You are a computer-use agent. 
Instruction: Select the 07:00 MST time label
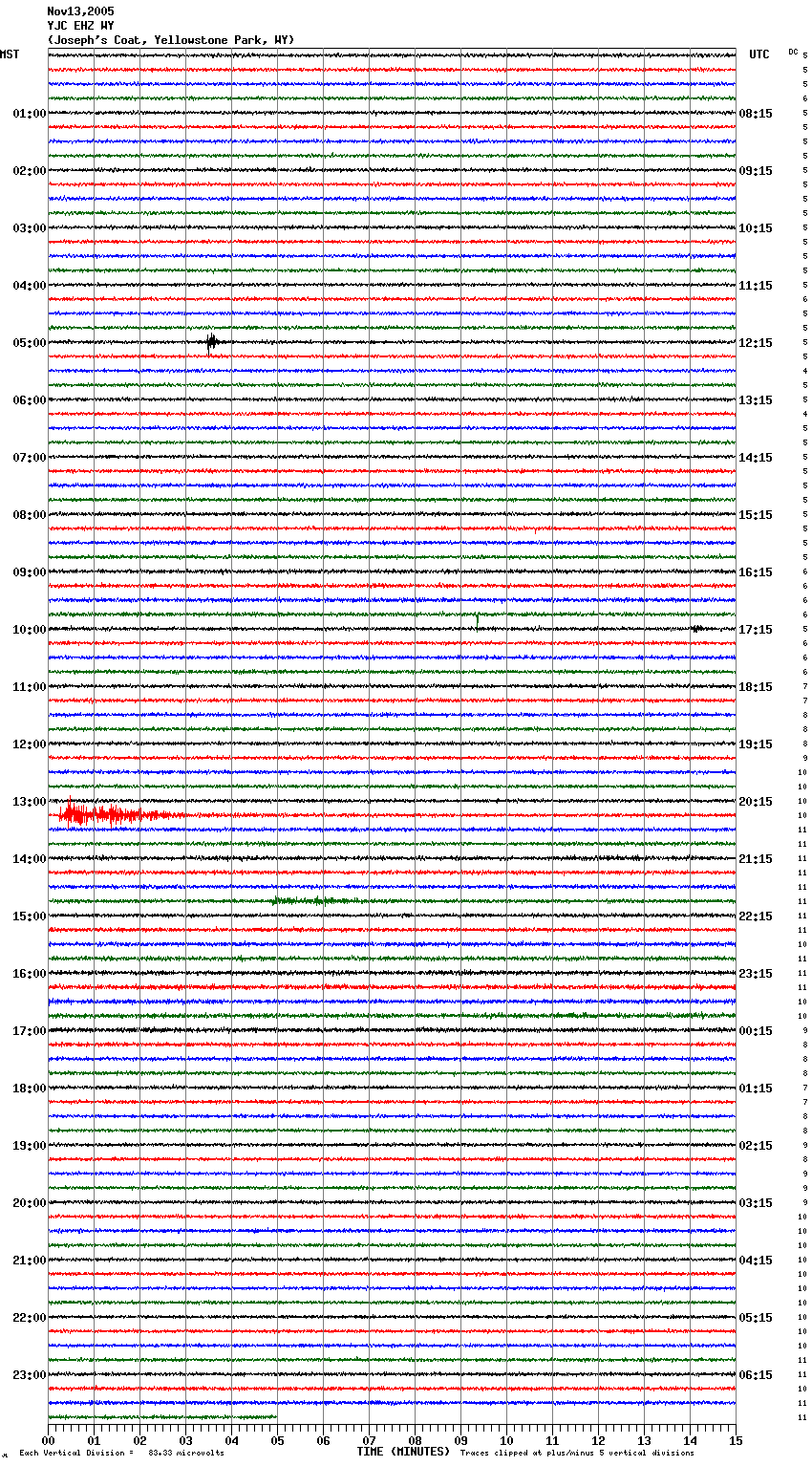tap(30, 458)
